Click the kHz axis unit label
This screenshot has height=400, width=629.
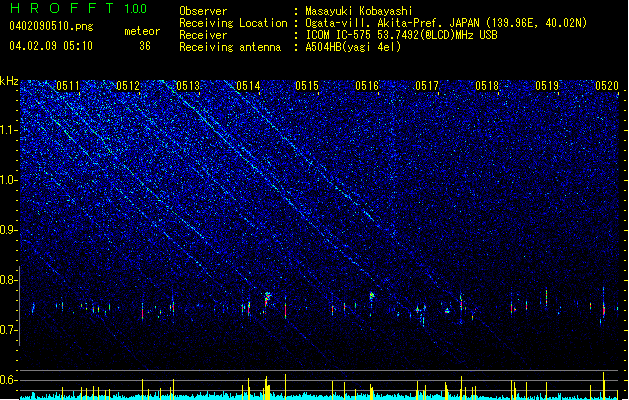[9, 81]
